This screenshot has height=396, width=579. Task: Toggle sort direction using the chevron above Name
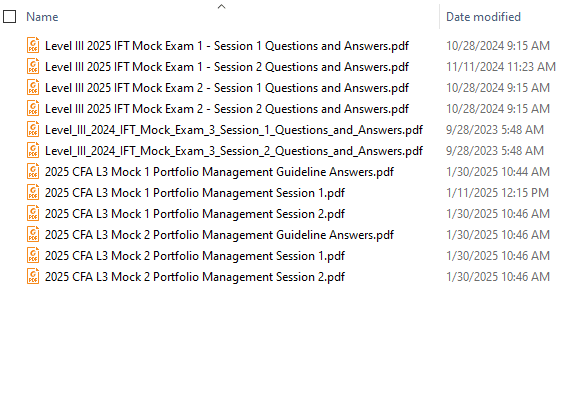click(x=221, y=6)
